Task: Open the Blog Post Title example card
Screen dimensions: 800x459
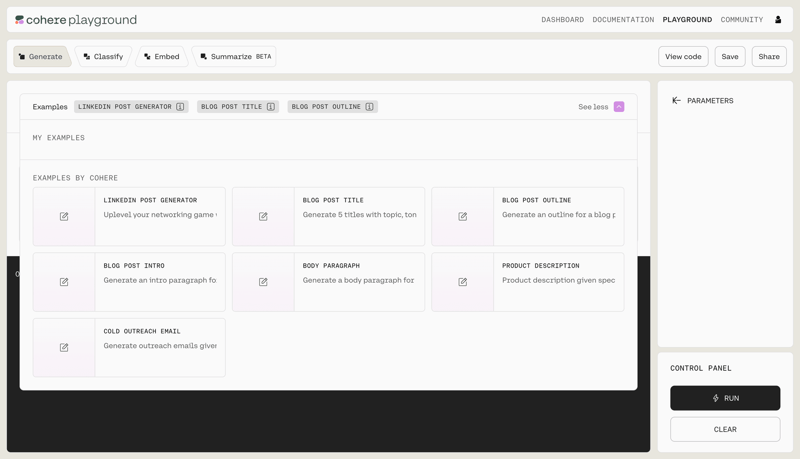Action: tap(329, 216)
